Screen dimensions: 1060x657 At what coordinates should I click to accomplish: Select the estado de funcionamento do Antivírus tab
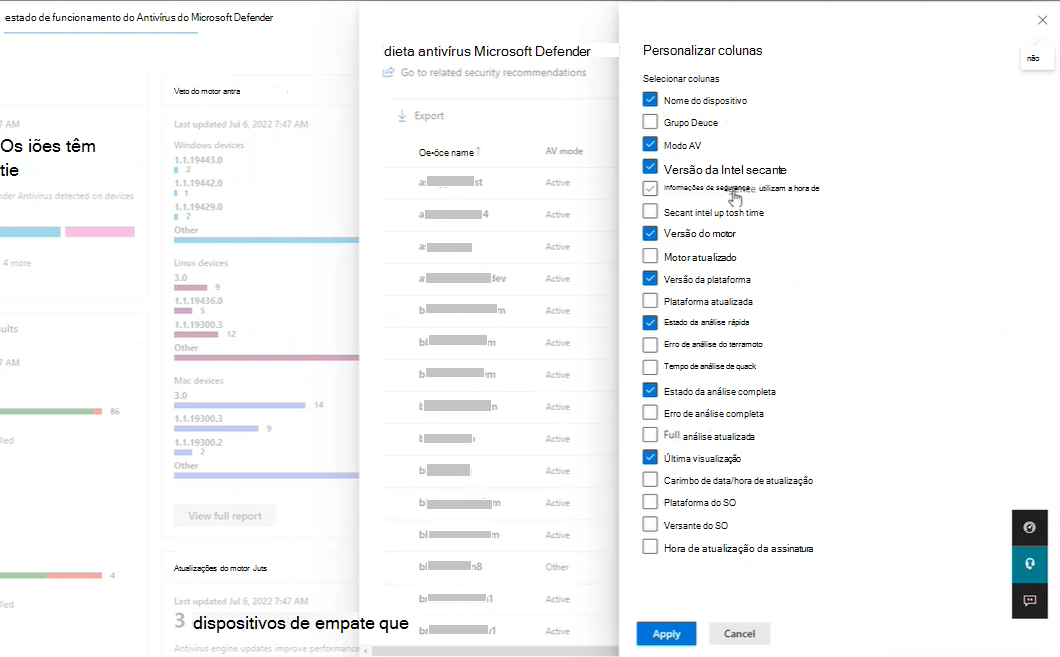click(x=139, y=18)
